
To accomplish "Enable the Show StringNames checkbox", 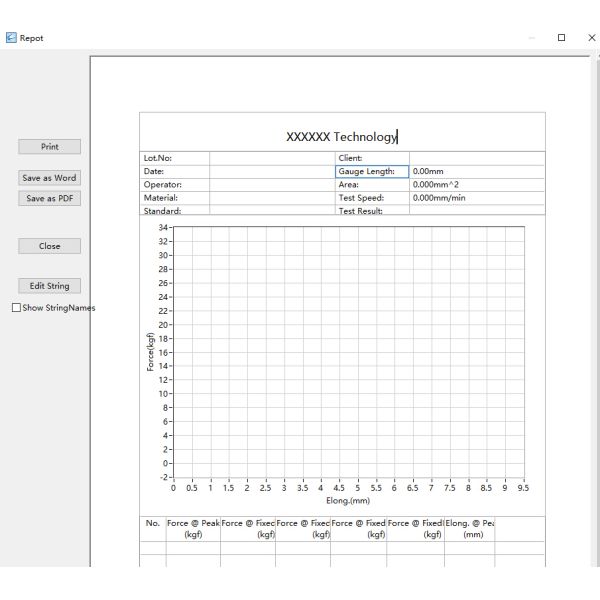I will 16,308.
